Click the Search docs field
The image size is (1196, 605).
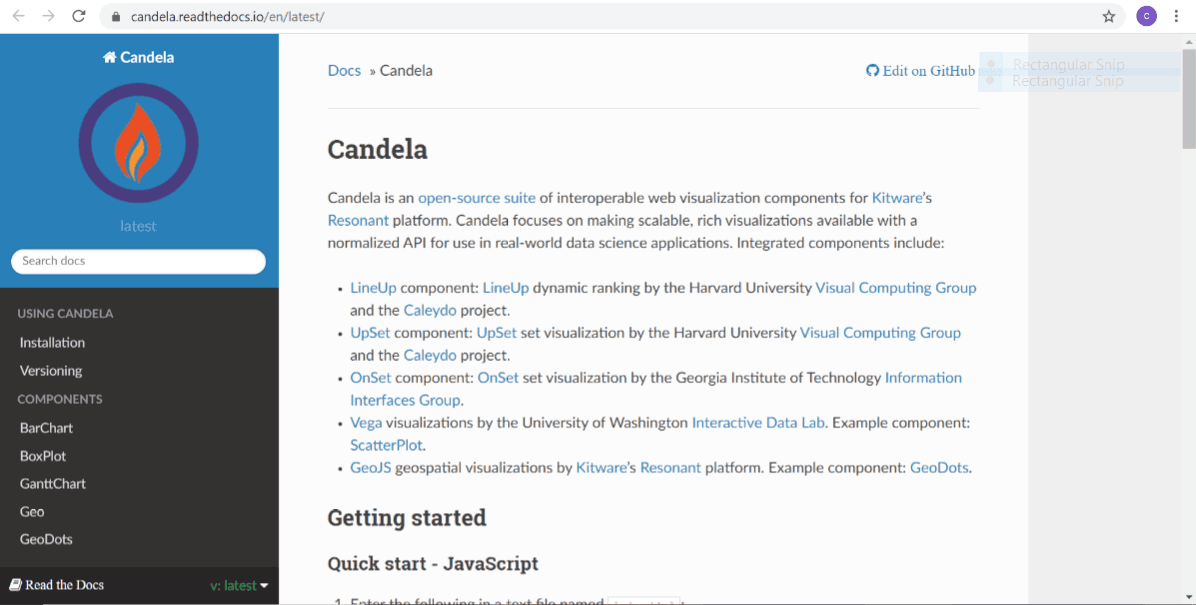(138, 261)
